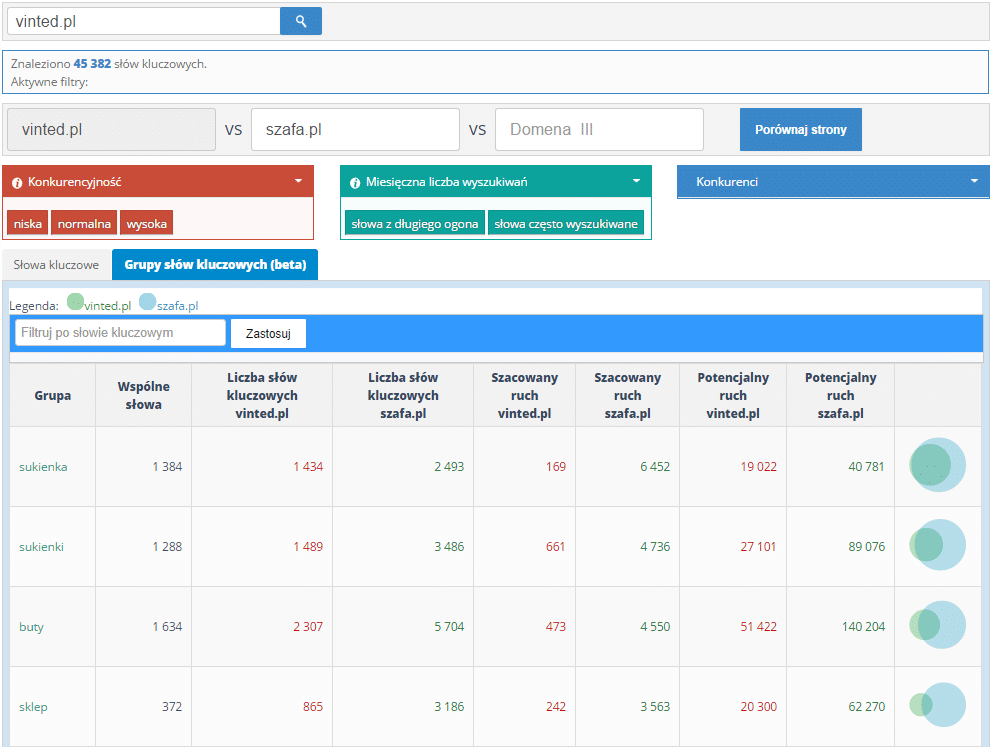Screen dimensions: 993x747
Task: Click the blue szafa.pl legend circle
Action: click(148, 301)
